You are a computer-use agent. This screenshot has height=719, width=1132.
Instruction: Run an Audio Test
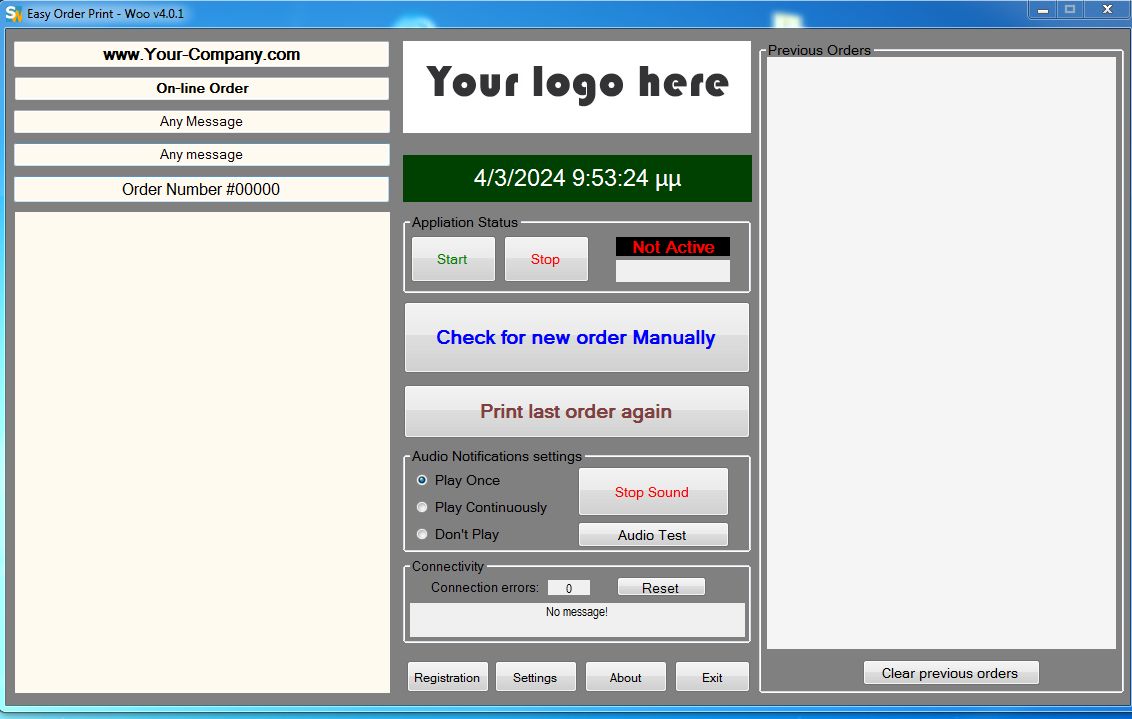653,534
